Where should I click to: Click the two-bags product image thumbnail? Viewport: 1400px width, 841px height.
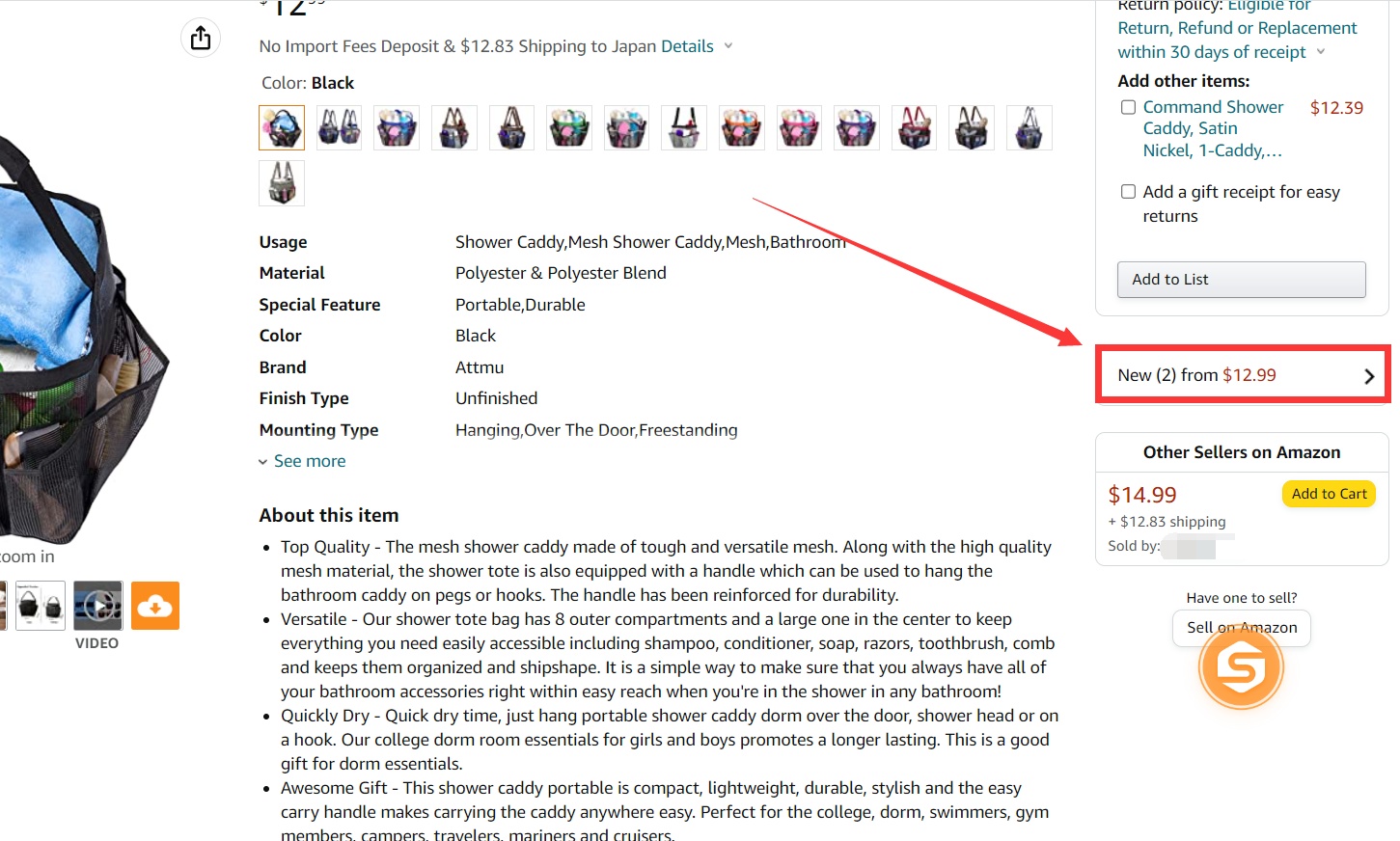41,606
